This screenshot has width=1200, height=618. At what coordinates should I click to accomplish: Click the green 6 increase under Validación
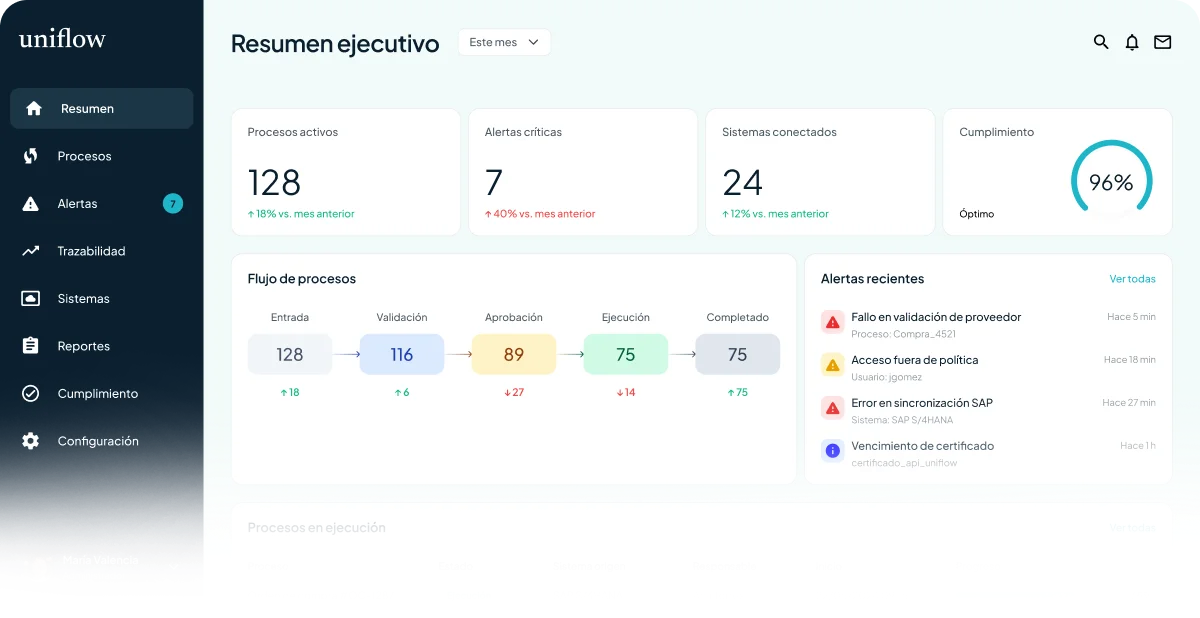[x=402, y=393]
